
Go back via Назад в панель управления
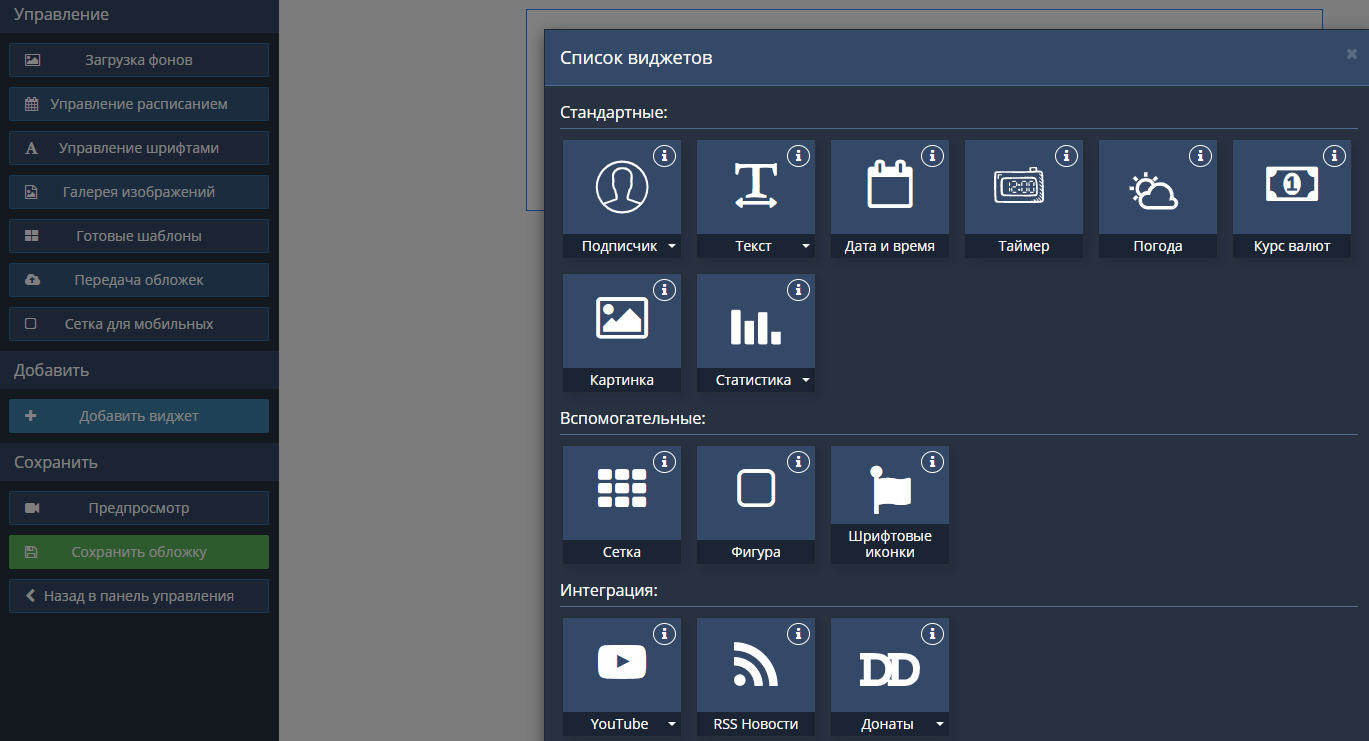tap(139, 596)
